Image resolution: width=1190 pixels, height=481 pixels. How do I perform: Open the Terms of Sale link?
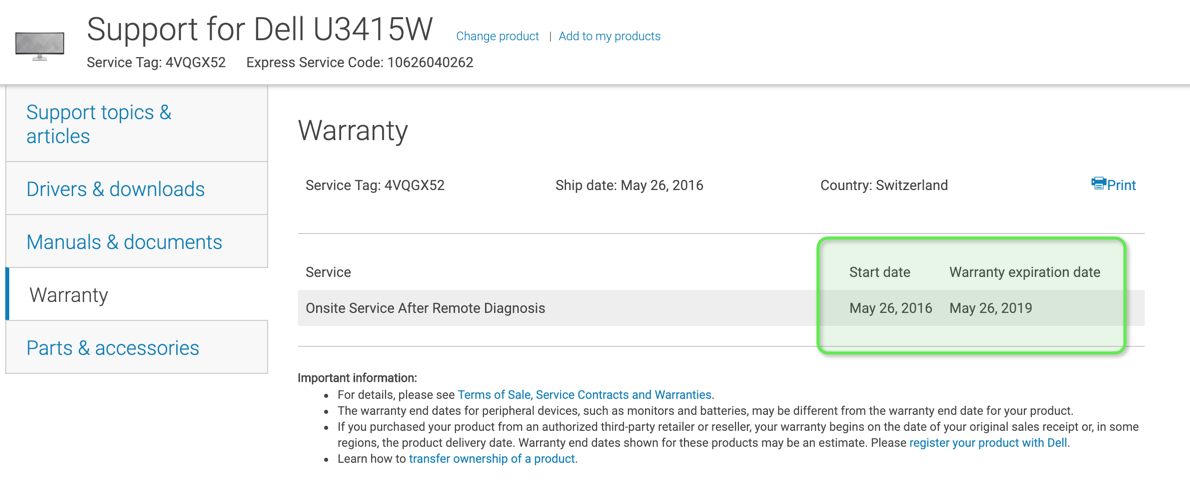pyautogui.click(x=493, y=395)
